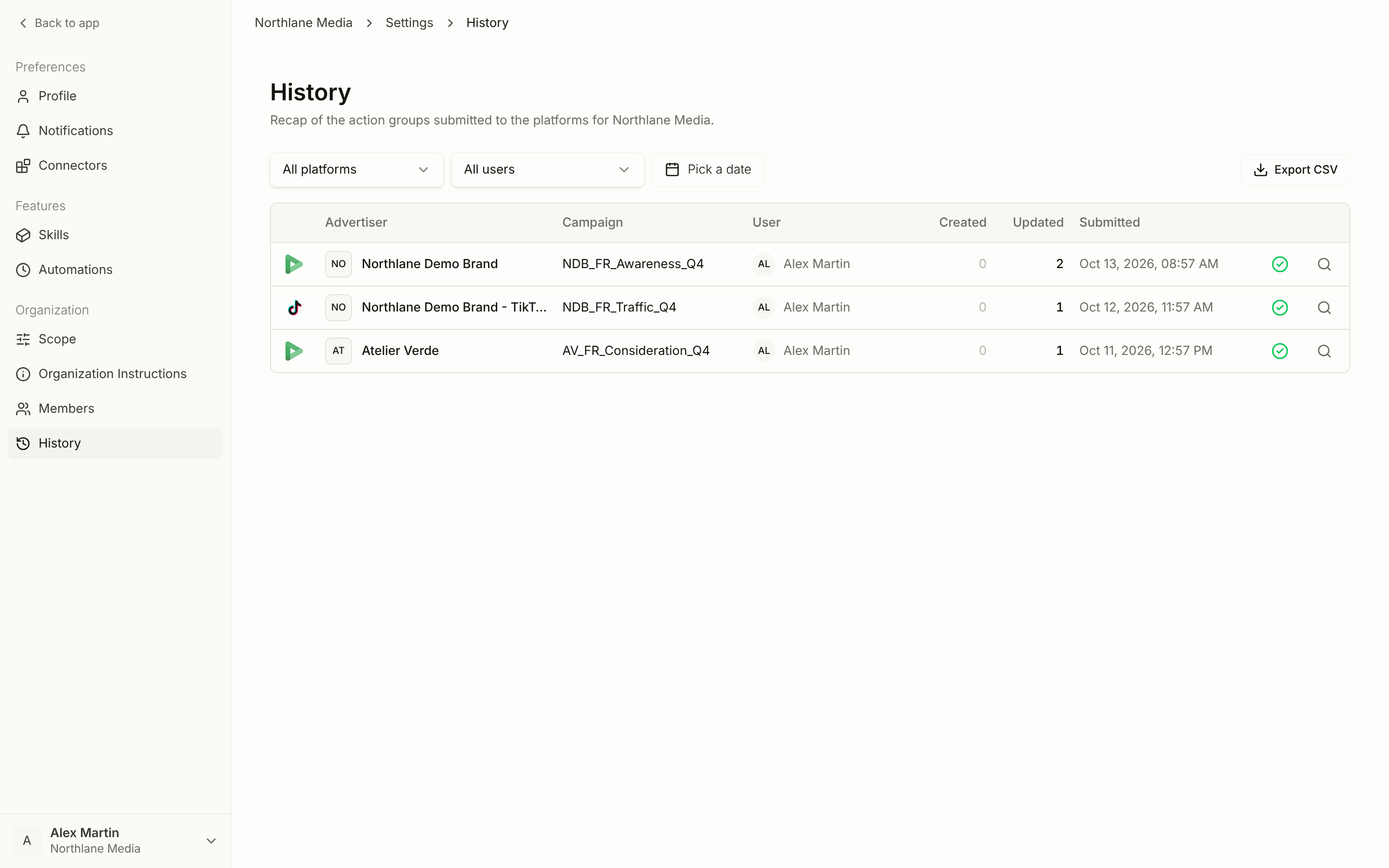This screenshot has height=868, width=1389.
Task: Click the AL avatar in the NDB_FR_Awareness_Q4 row
Action: click(763, 264)
